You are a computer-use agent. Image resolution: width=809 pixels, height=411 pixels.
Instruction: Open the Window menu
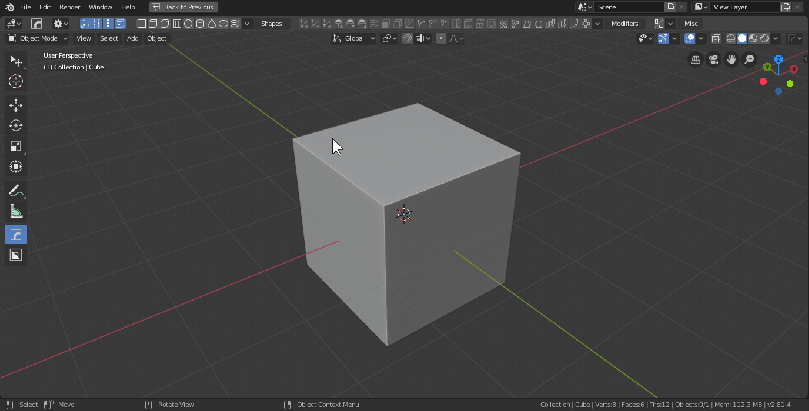101,6
